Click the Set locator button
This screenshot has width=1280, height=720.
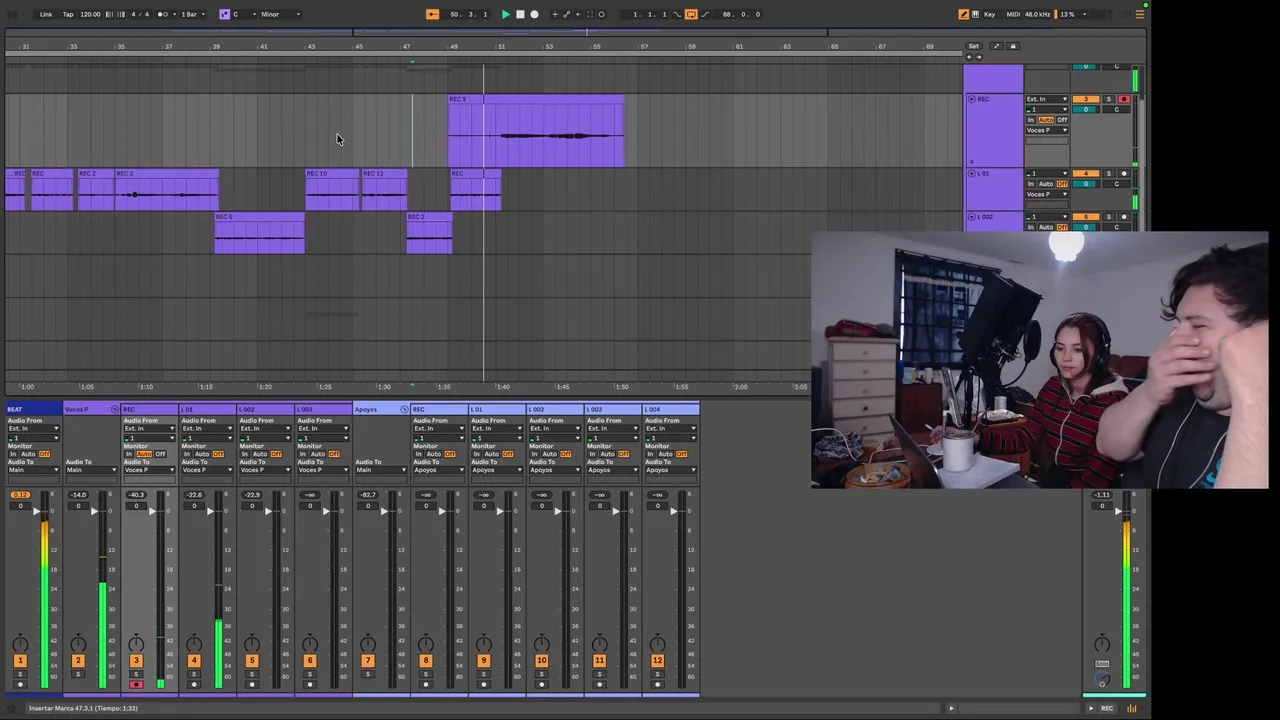(974, 46)
